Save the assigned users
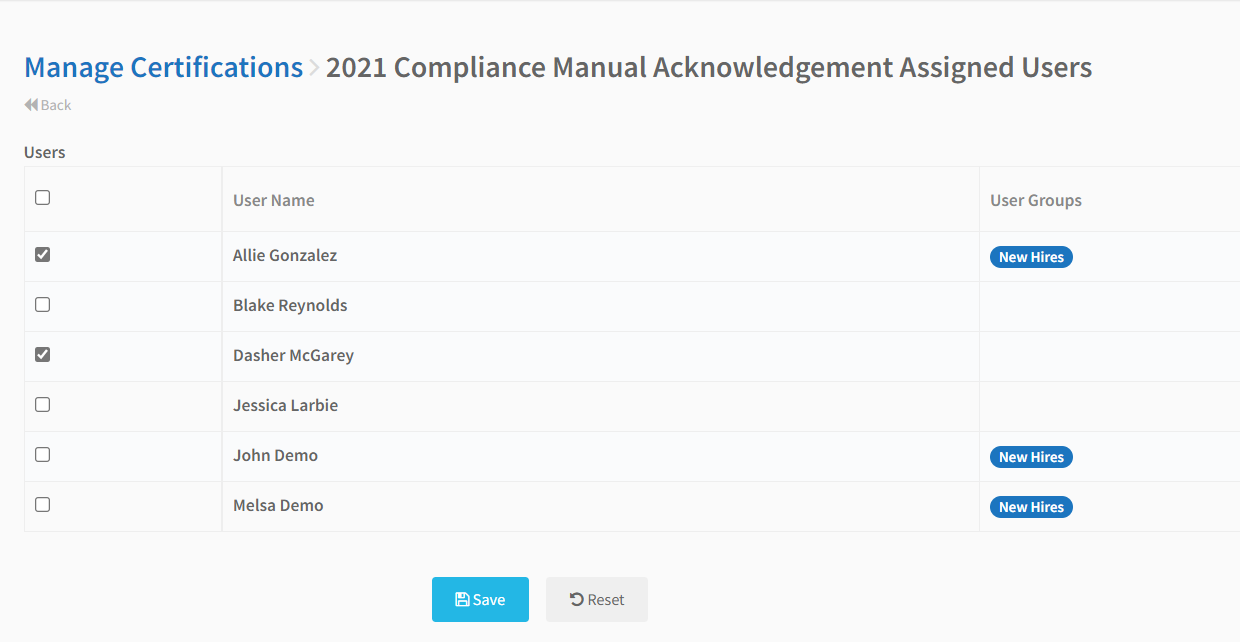Screen dimensions: 1240x642 point(480,600)
